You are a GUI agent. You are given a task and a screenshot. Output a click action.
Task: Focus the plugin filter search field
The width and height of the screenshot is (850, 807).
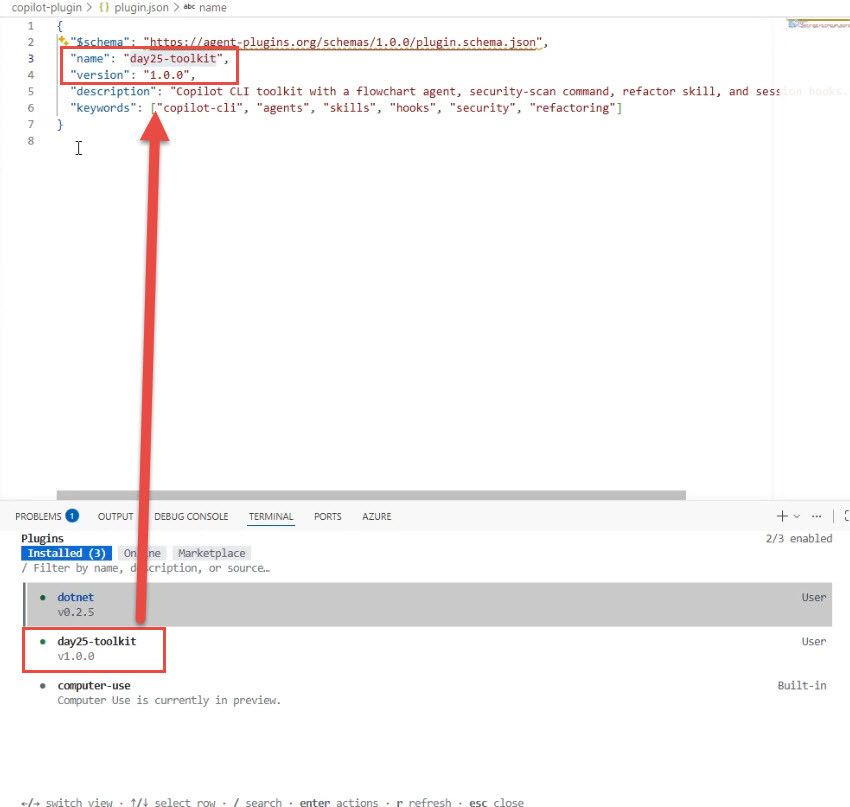(x=146, y=568)
